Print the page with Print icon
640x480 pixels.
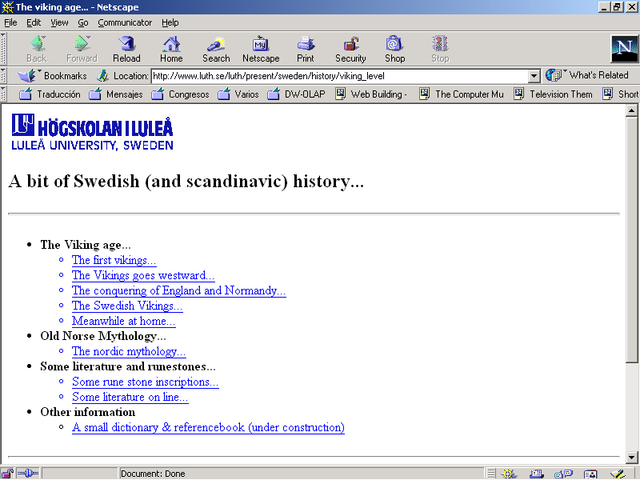(305, 49)
